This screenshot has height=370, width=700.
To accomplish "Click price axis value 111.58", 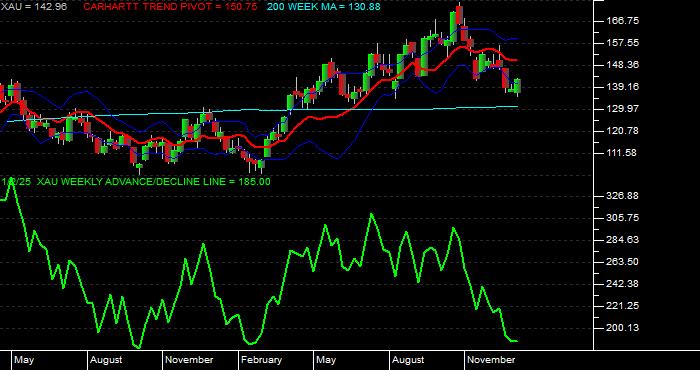I will tap(620, 153).
